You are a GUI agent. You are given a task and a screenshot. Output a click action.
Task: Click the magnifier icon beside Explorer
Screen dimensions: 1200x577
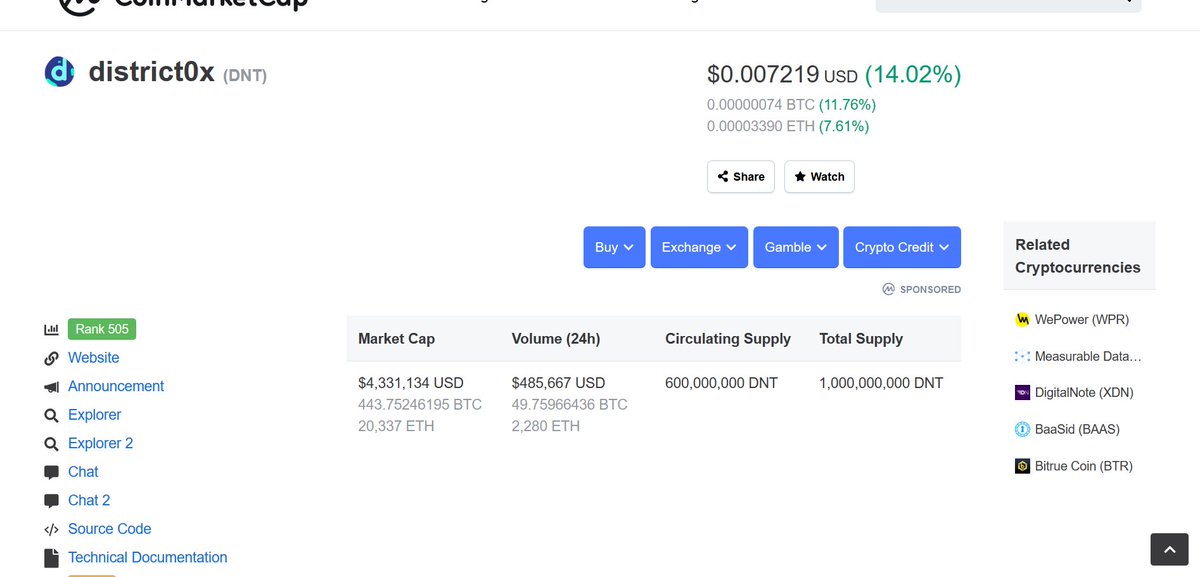click(x=51, y=415)
